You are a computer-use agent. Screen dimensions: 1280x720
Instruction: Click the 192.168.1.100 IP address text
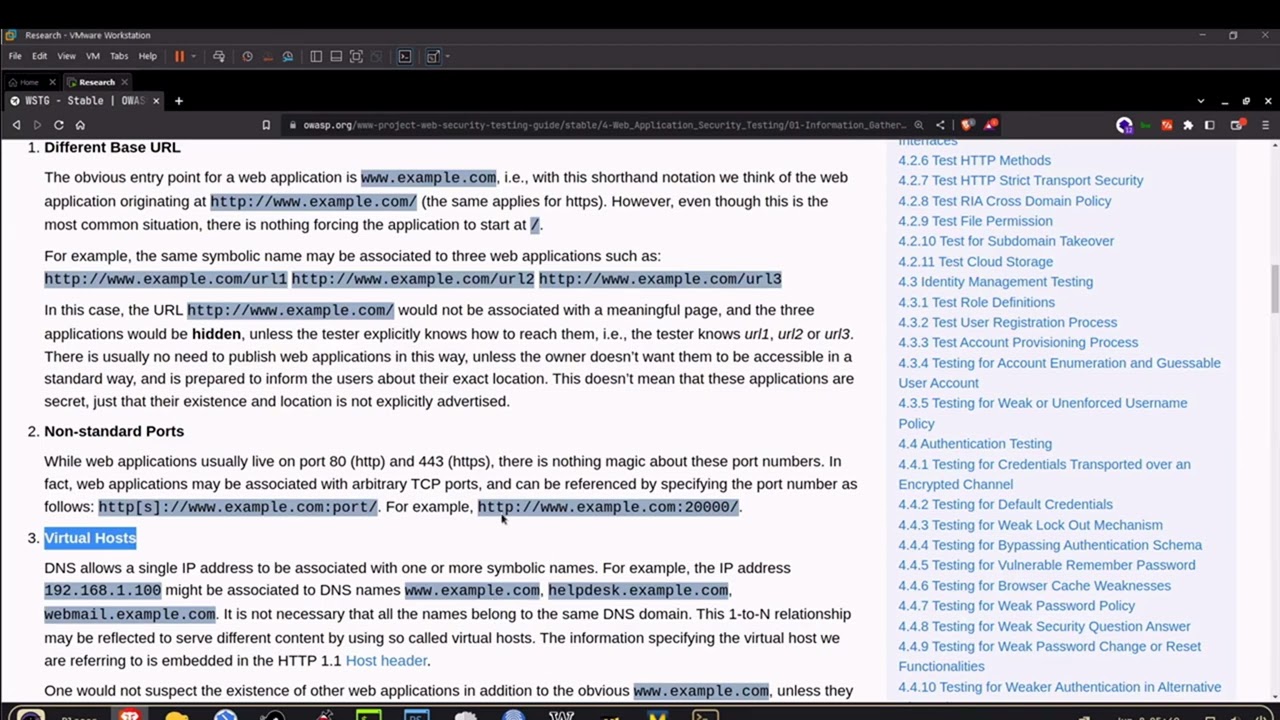point(102,591)
